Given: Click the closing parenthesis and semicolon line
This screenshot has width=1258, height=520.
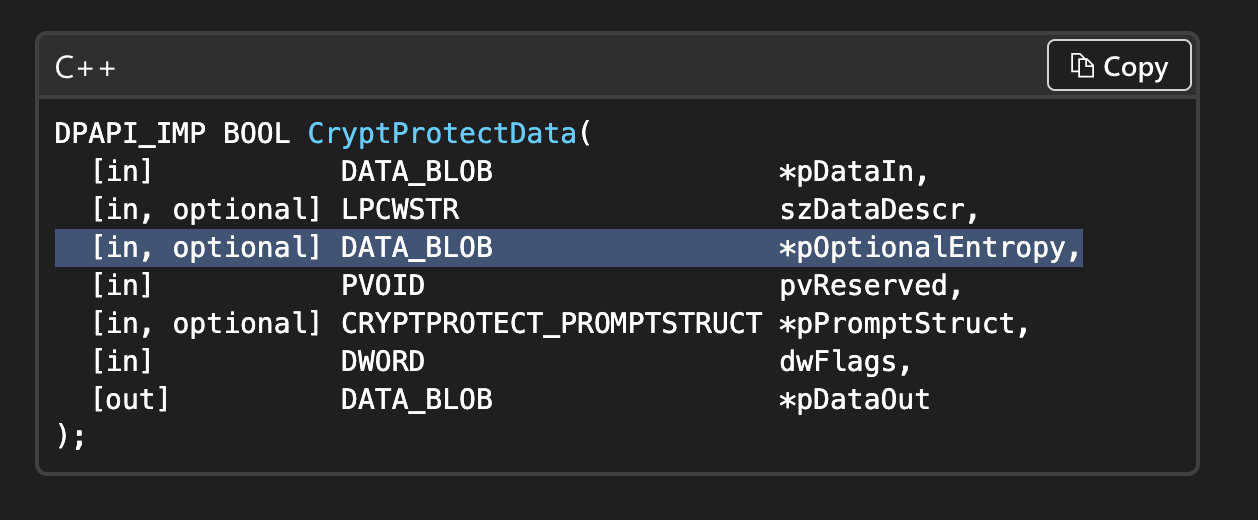Looking at the screenshot, I should tap(71, 438).
